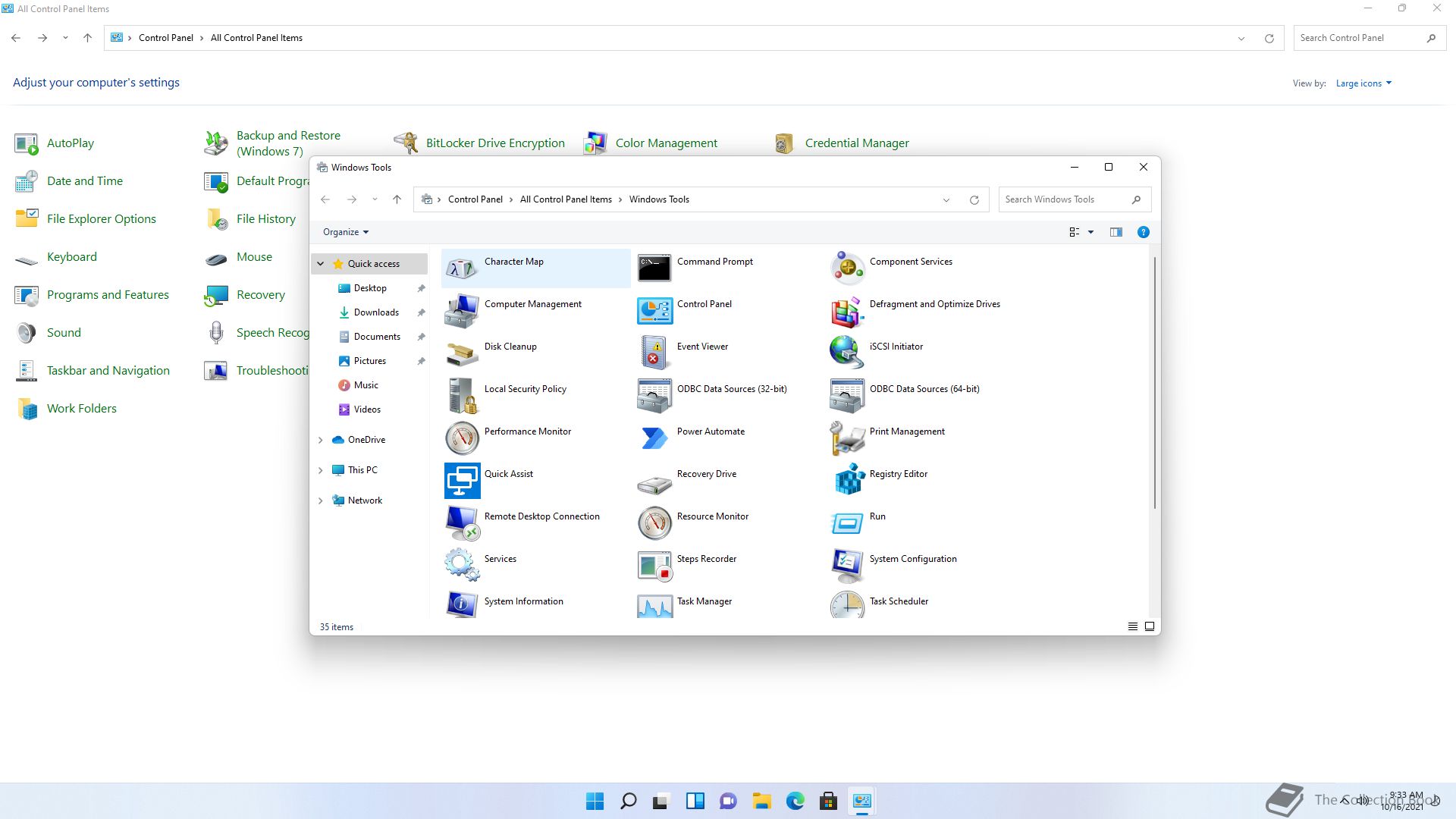Switch to large thumbnails view in status bar

pos(1150,626)
